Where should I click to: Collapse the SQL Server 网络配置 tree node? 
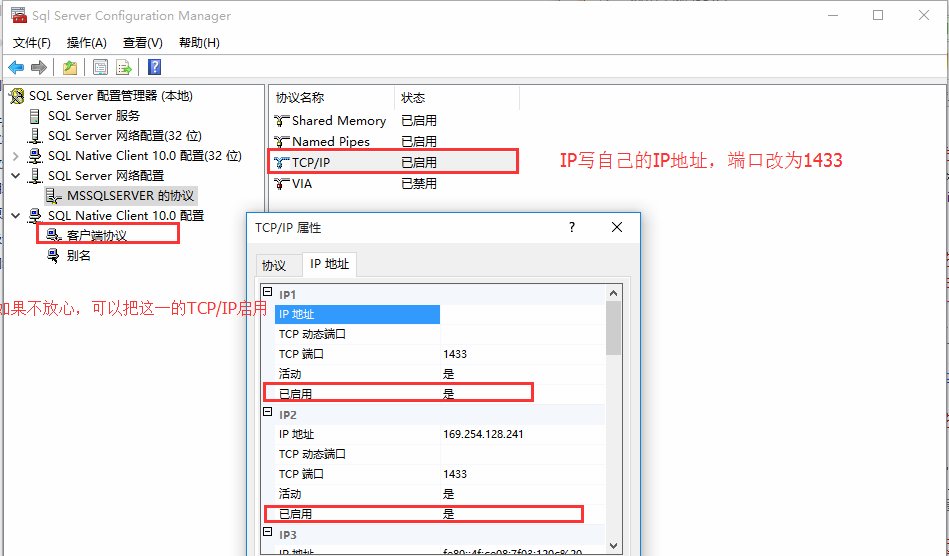click(x=16, y=176)
